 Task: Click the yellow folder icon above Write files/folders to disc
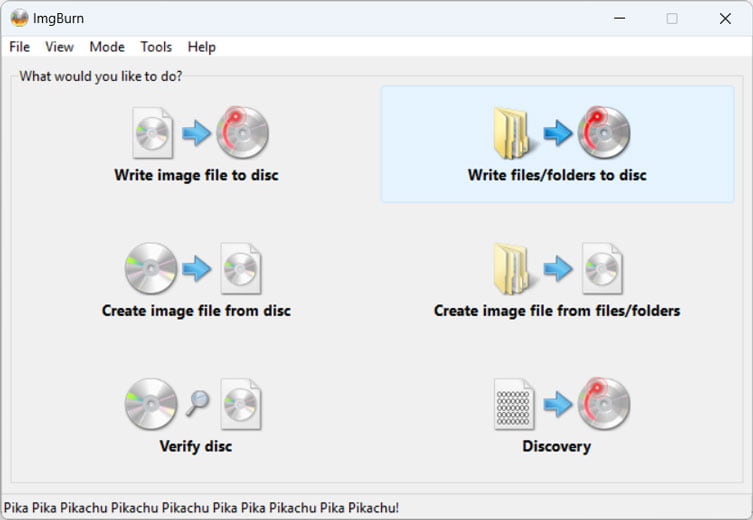(x=512, y=132)
